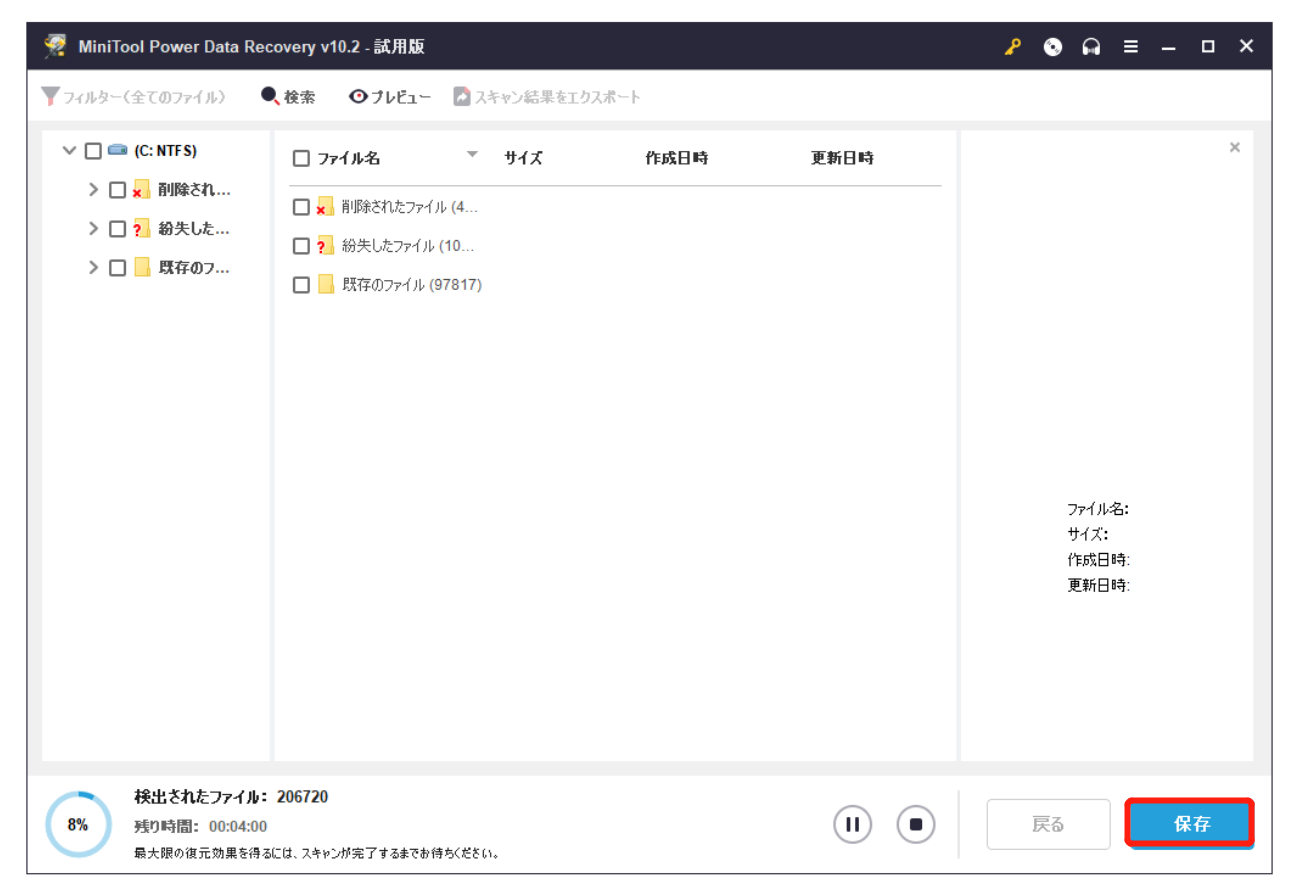Expand the 紛失した… tree node

[x=94, y=228]
